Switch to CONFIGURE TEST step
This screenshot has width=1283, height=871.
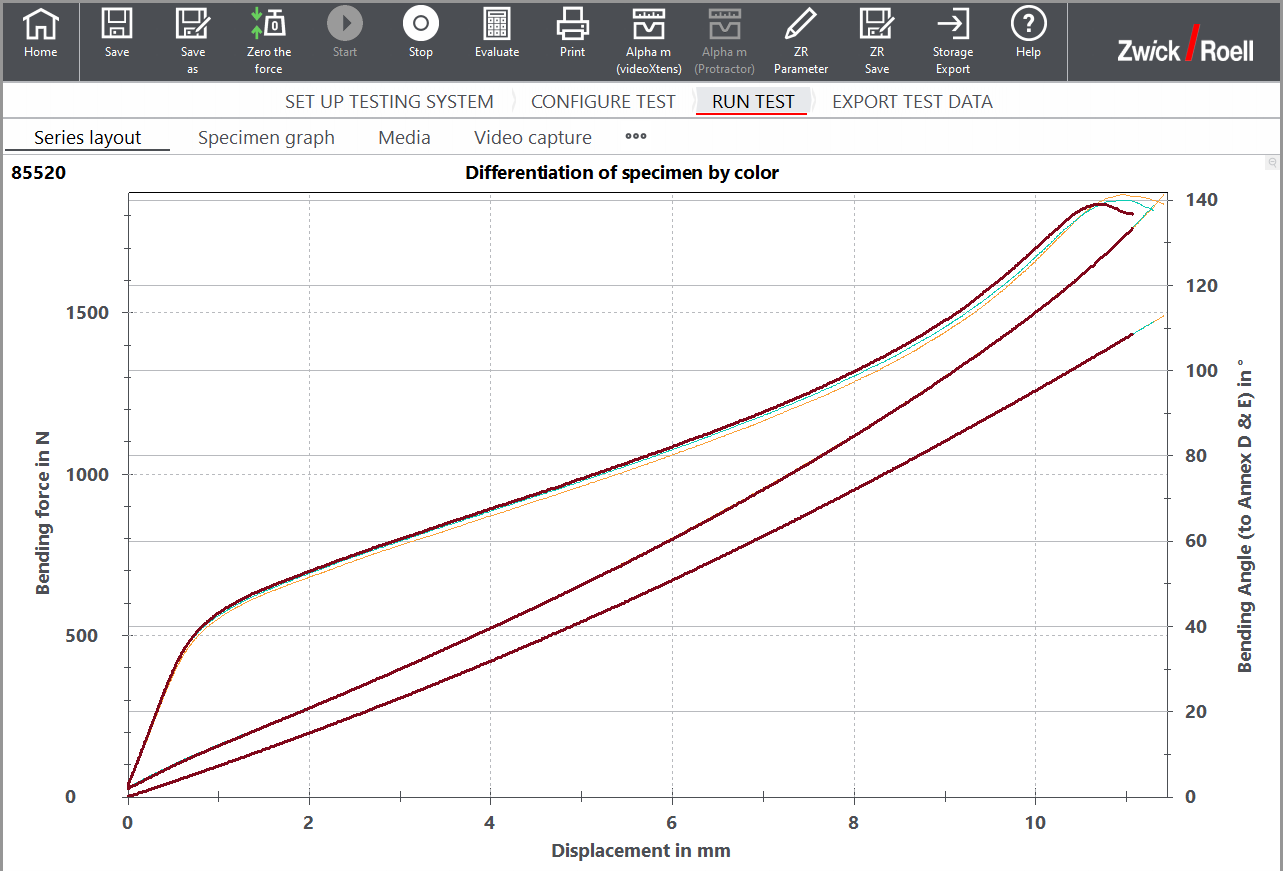pyautogui.click(x=603, y=102)
